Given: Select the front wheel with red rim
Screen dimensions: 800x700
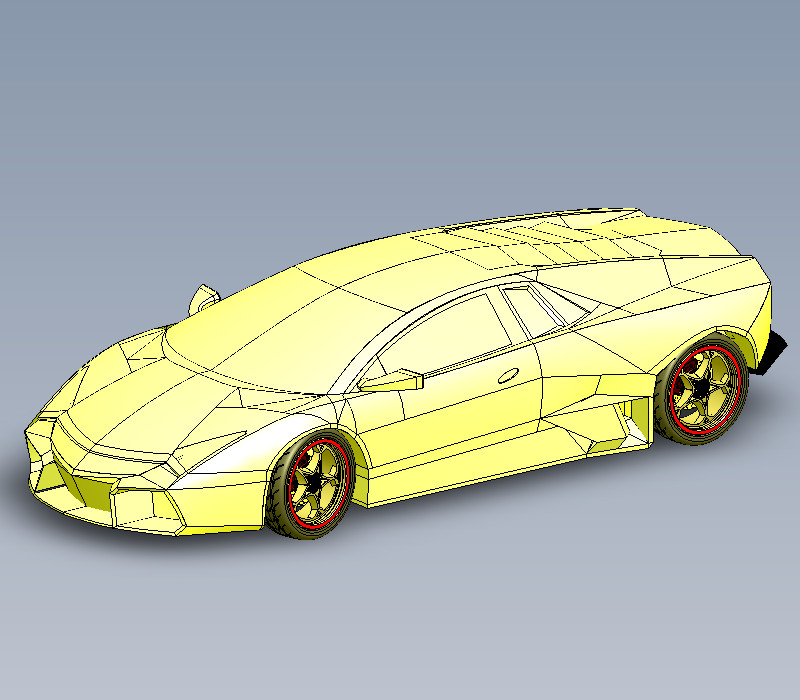Looking at the screenshot, I should pyautogui.click(x=310, y=484).
